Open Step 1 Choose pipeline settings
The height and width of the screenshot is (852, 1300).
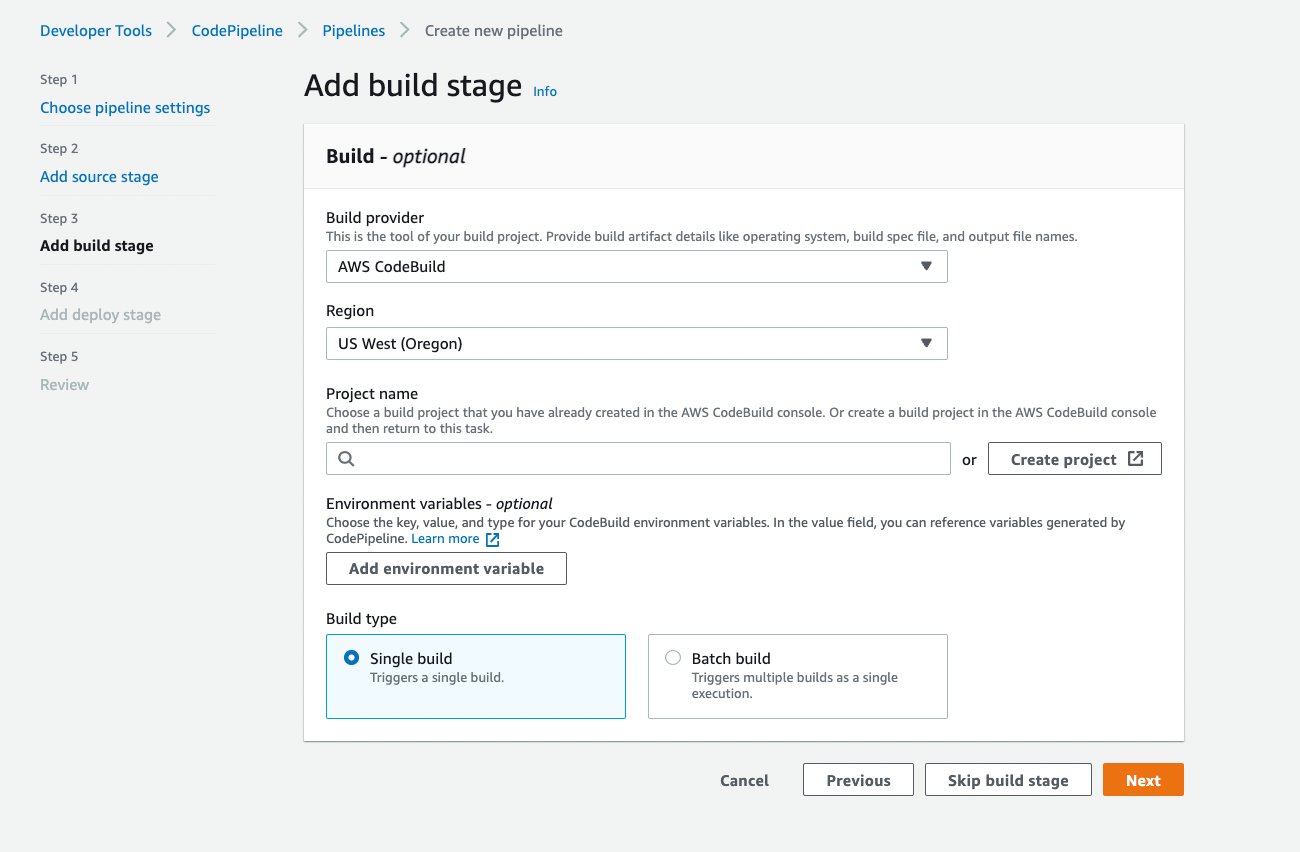[125, 108]
